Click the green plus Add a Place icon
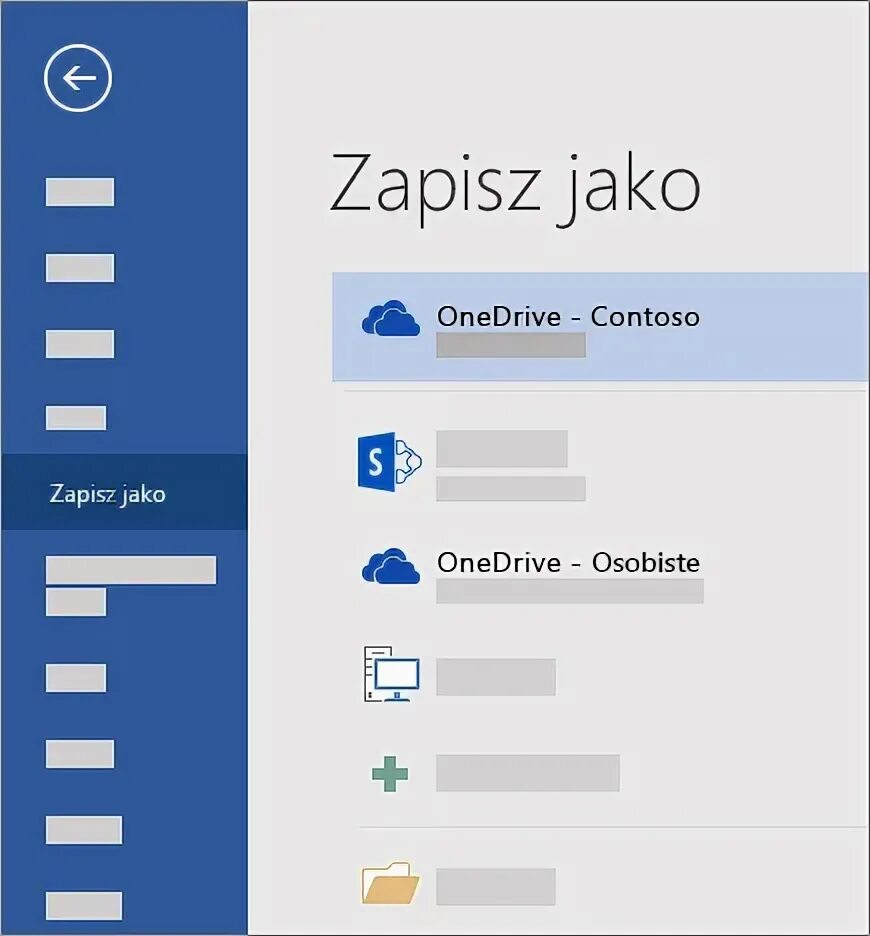Viewport: 870px width, 936px height. pyautogui.click(x=390, y=774)
